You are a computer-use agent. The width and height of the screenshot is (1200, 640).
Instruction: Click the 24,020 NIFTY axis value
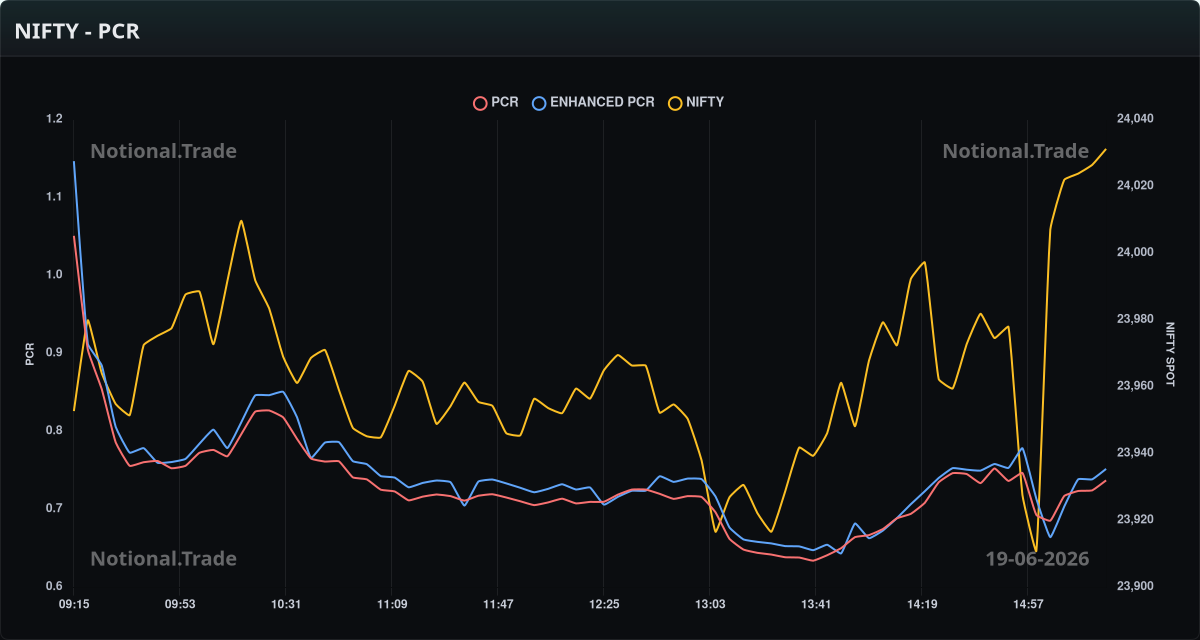pyautogui.click(x=1135, y=186)
